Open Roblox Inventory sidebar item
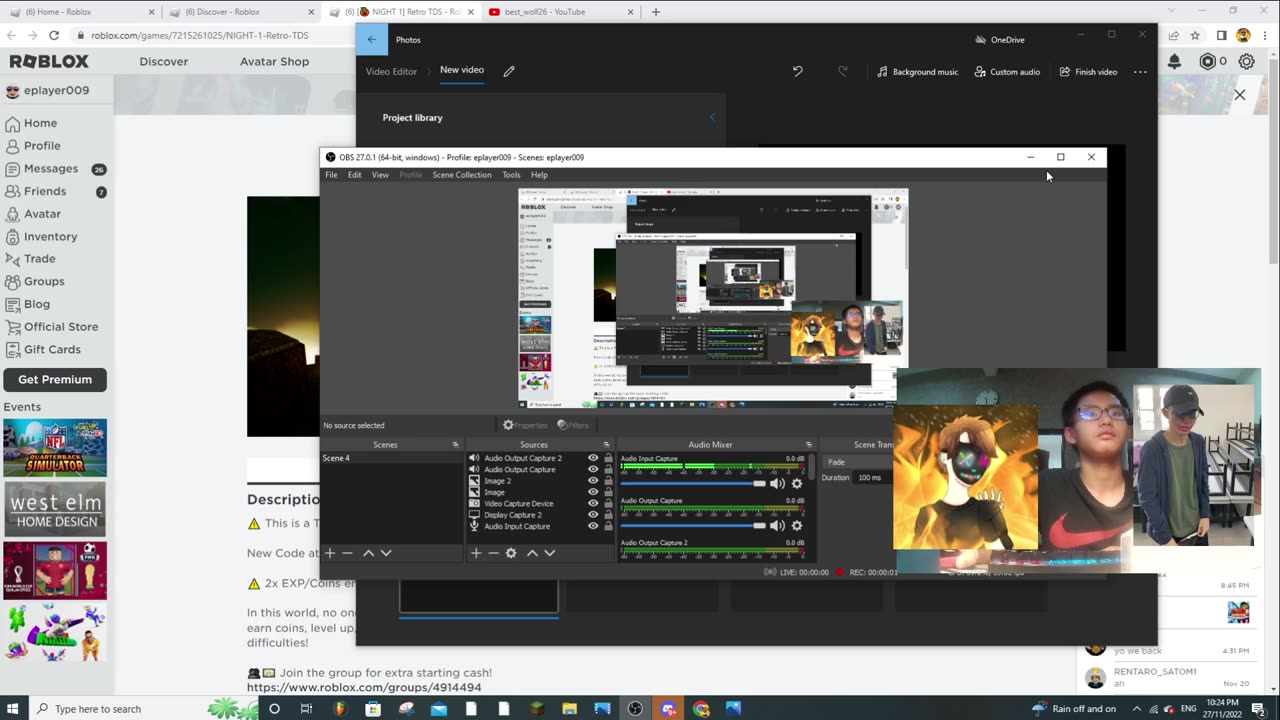This screenshot has height=720, width=1280. [50, 236]
